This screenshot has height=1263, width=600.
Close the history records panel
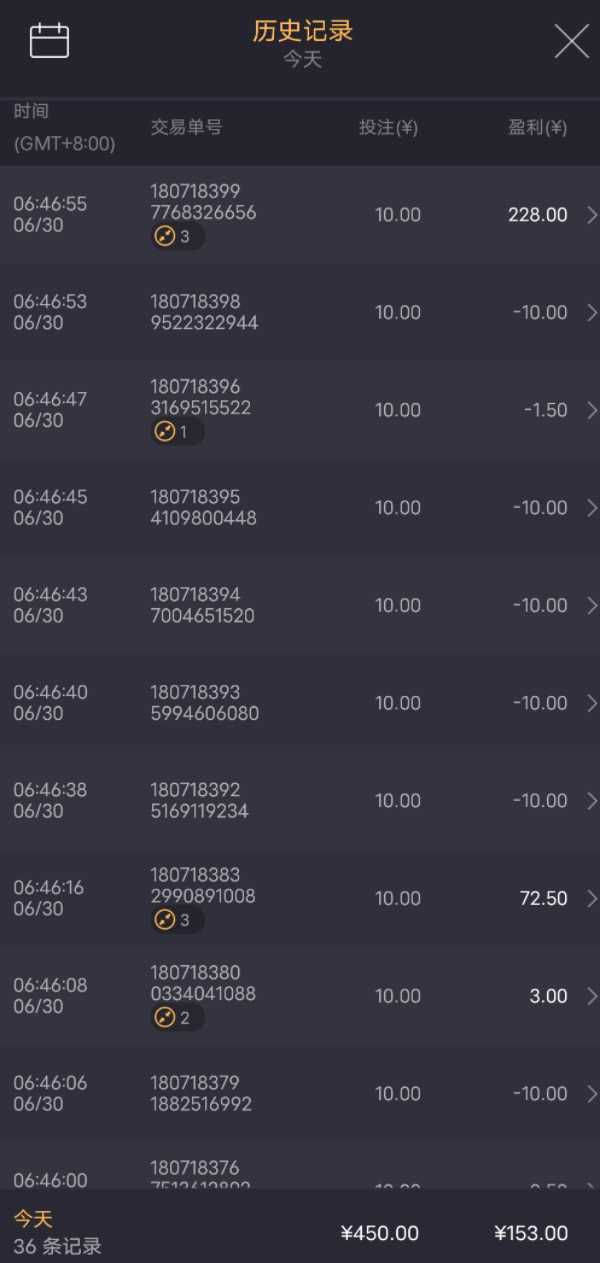571,41
